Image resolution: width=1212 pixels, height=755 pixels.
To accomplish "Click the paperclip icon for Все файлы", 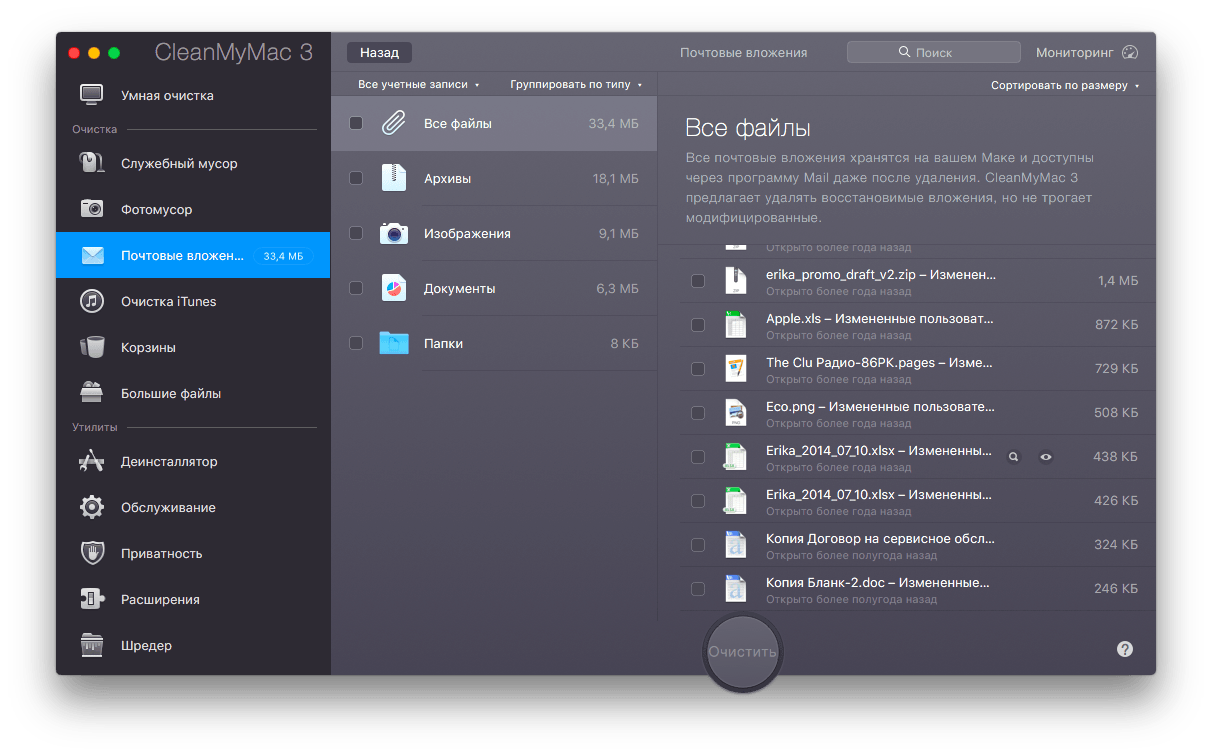I will coord(394,124).
